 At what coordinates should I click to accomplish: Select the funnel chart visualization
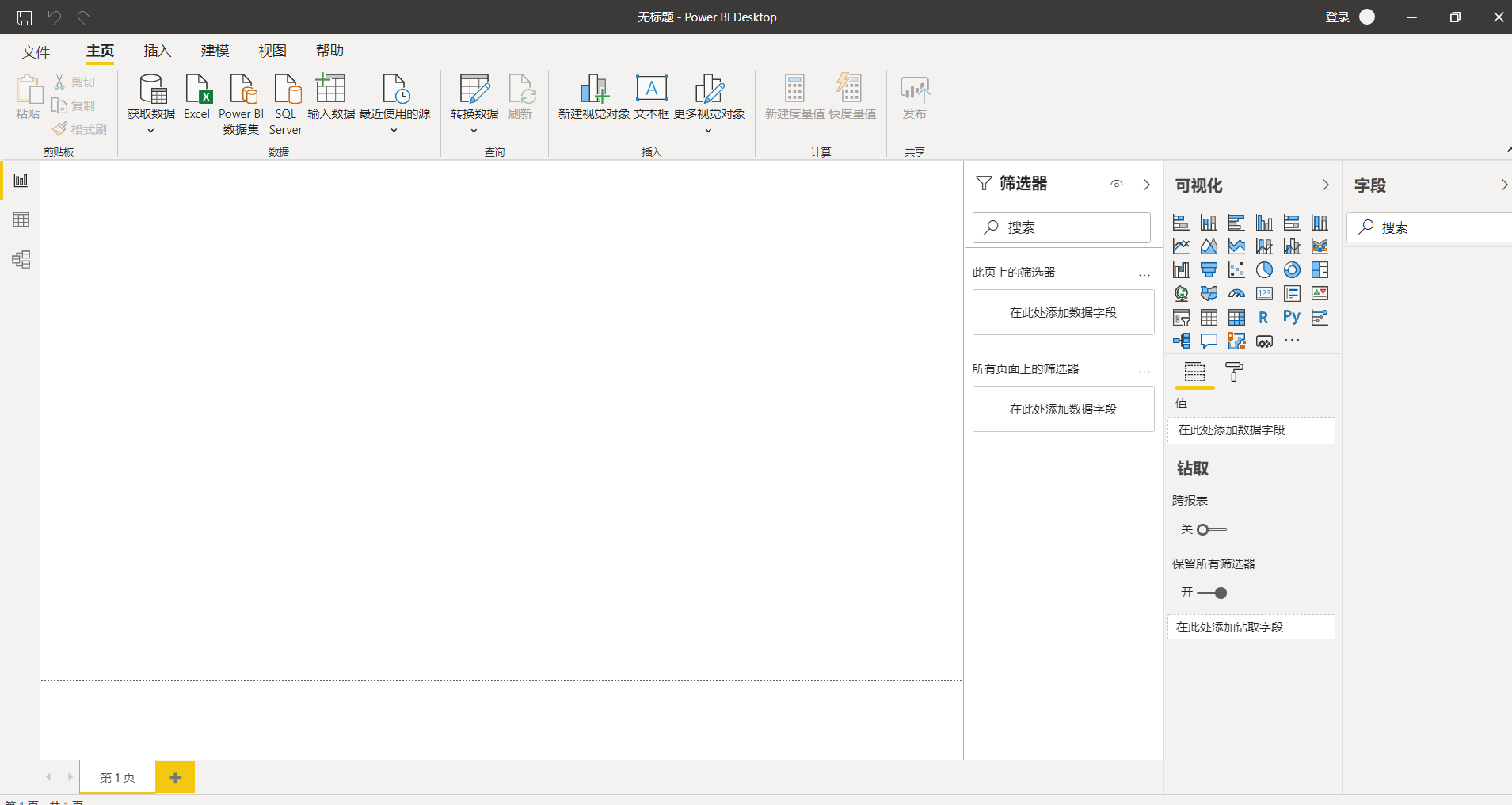pos(1209,270)
